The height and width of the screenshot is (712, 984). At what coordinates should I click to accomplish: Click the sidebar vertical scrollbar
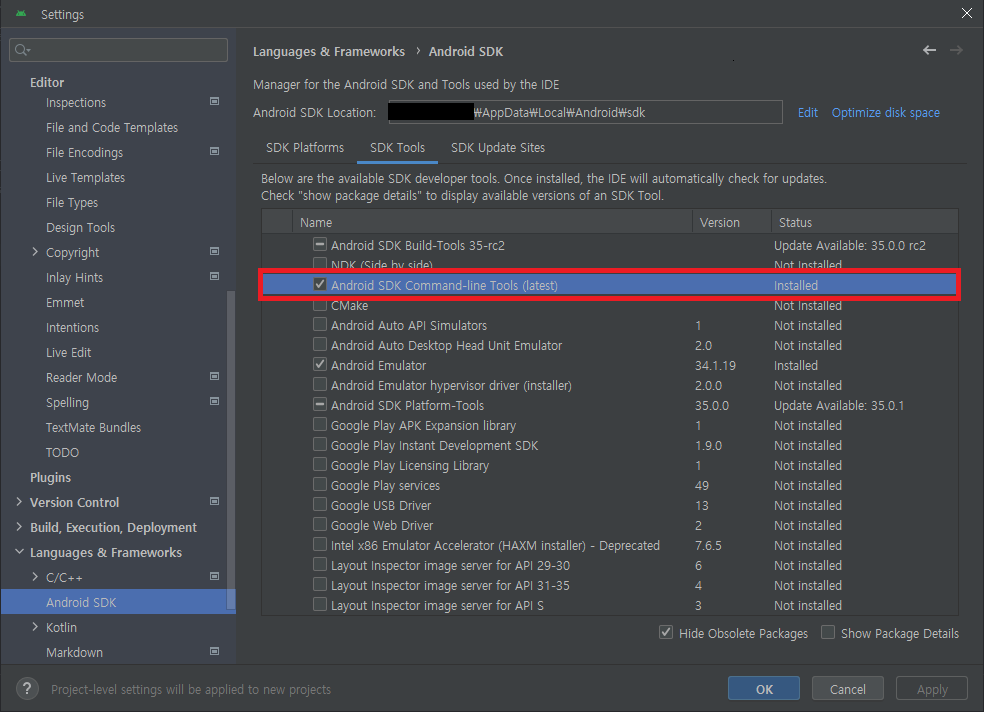tap(231, 450)
